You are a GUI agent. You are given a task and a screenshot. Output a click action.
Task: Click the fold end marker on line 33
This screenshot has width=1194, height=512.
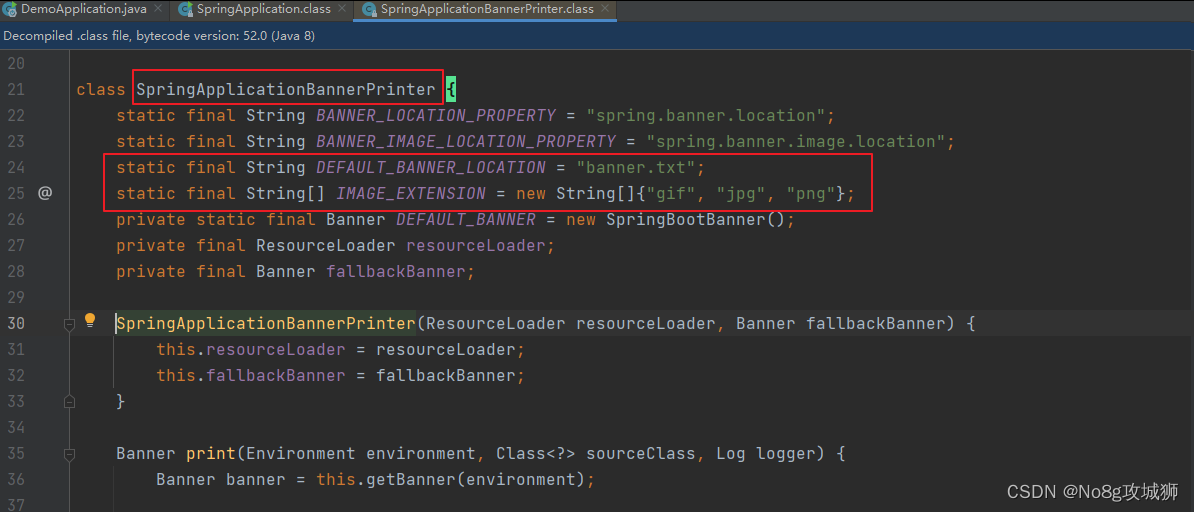(69, 401)
